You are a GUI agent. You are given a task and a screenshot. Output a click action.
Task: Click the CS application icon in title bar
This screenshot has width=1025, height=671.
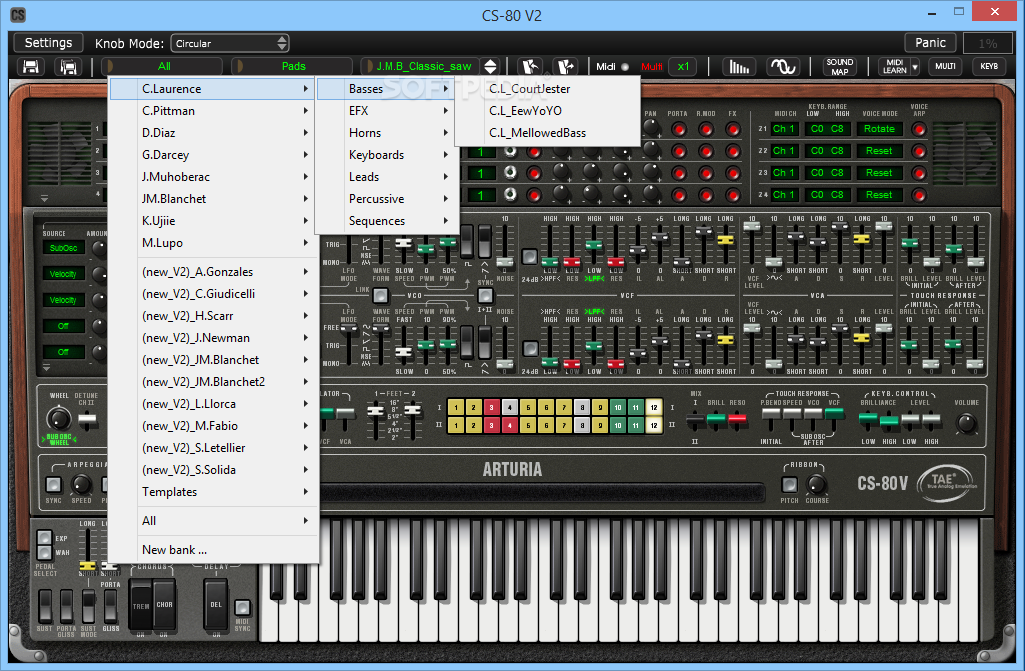point(18,14)
